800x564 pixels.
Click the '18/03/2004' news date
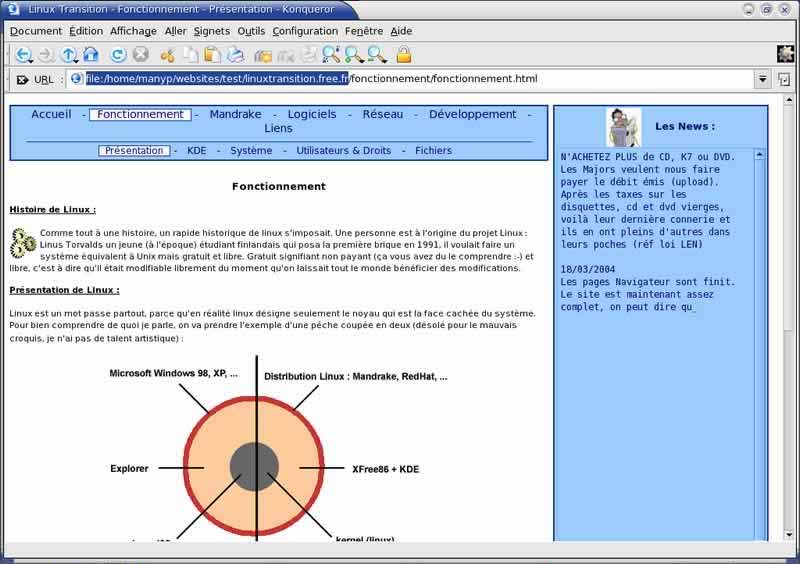tap(588, 269)
